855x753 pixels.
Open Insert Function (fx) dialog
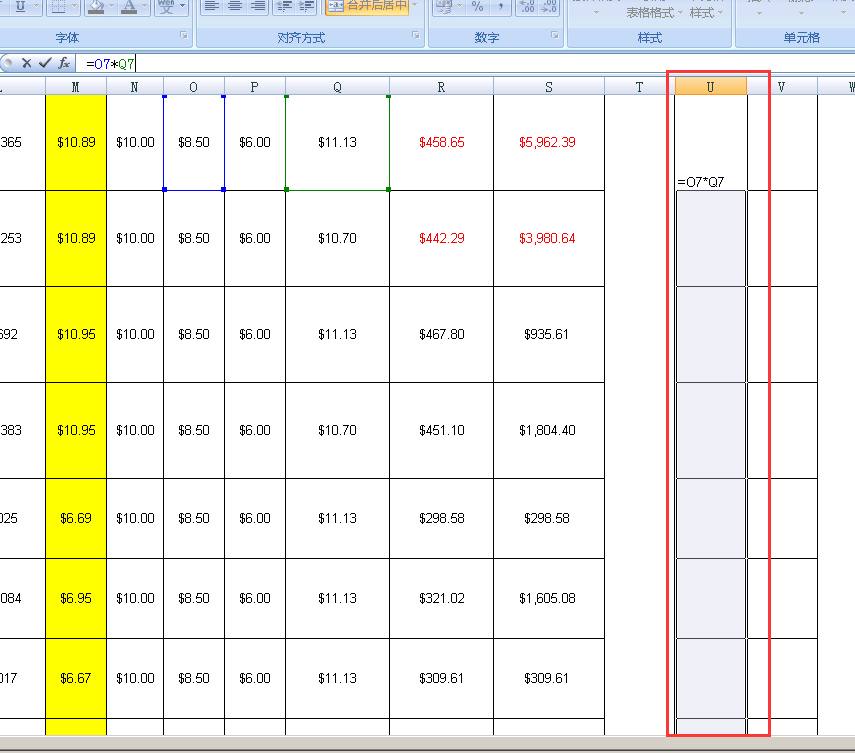pyautogui.click(x=63, y=63)
